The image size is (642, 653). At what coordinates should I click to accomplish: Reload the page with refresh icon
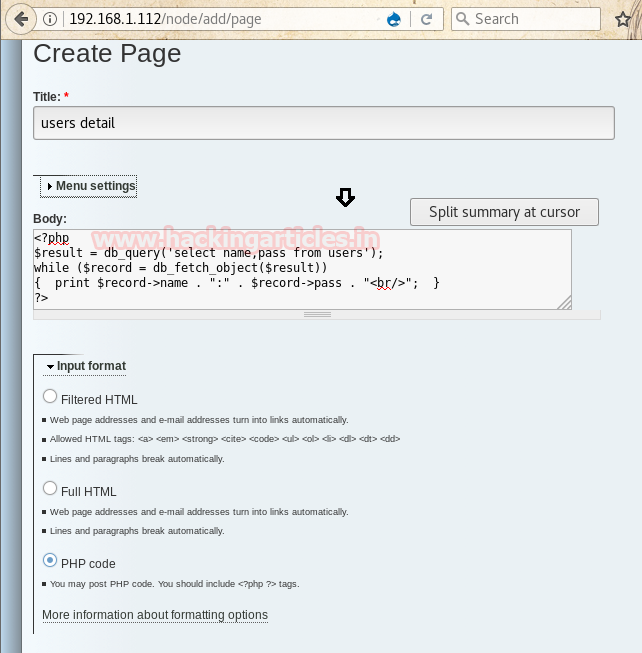click(x=426, y=19)
